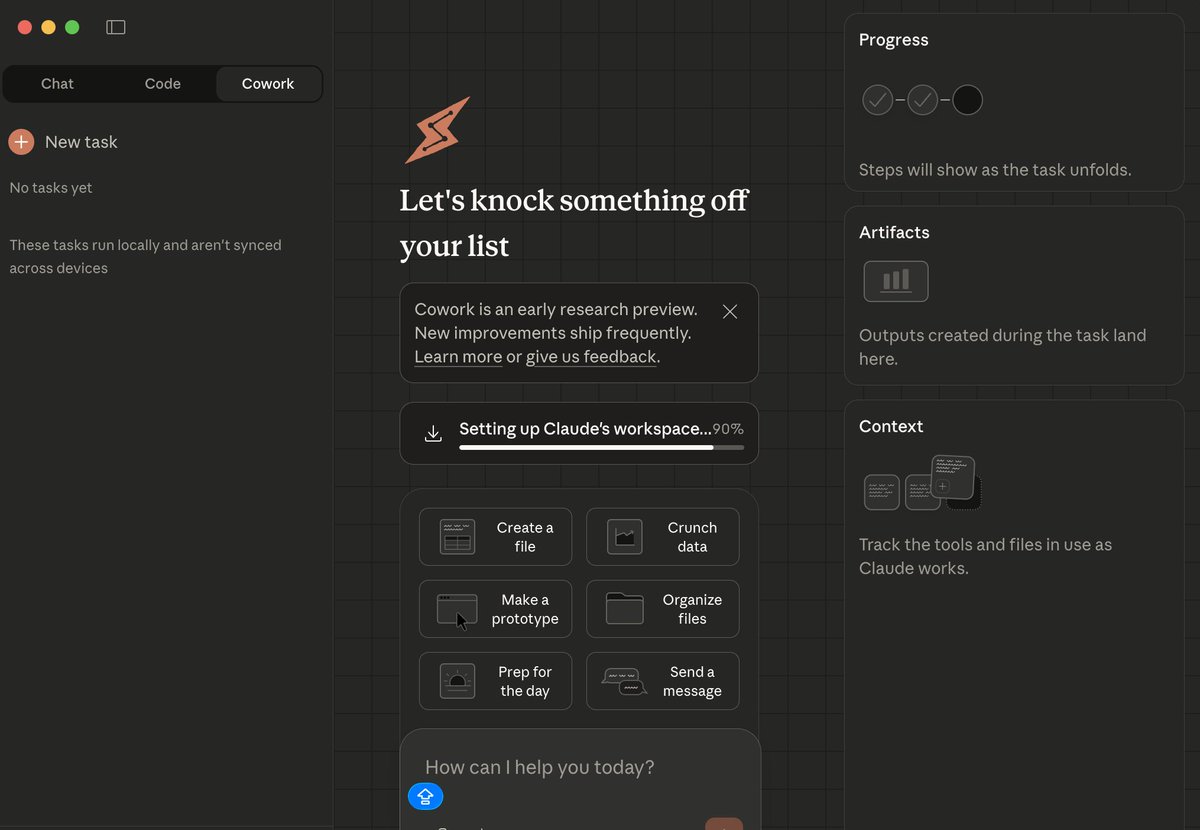Screen dimensions: 1200x830
Task: Click the Cowork lightning bolt logo
Action: point(437,130)
